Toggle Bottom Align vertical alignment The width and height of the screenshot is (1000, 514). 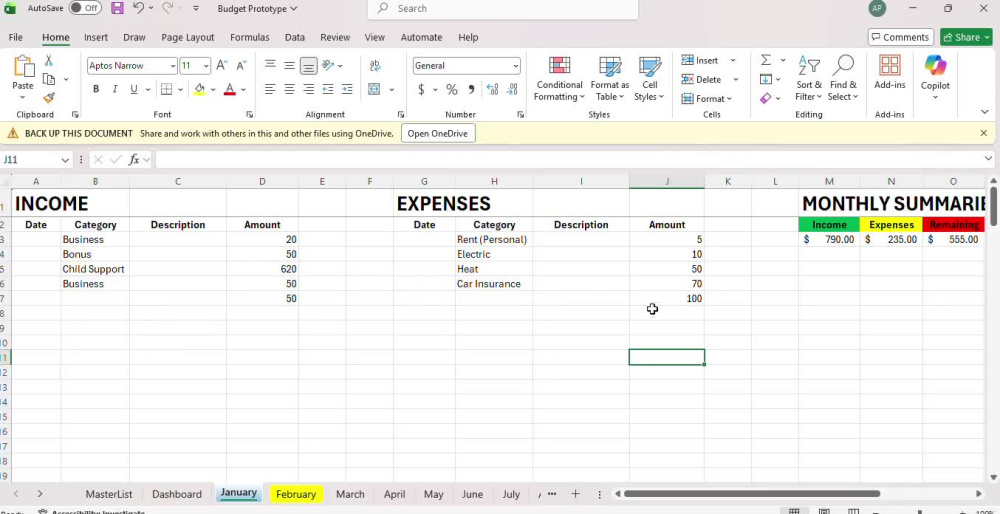pyautogui.click(x=308, y=65)
